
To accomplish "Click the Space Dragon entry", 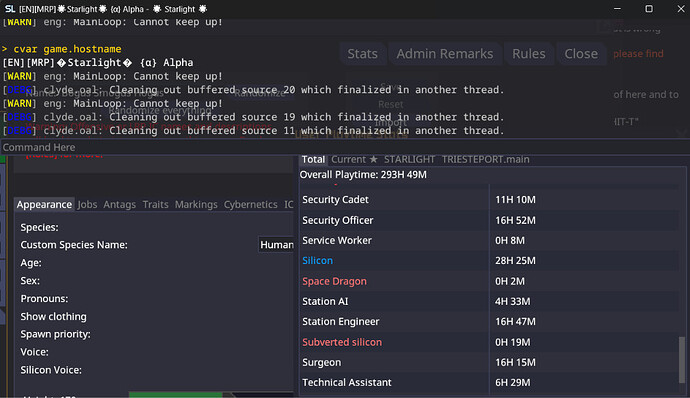I will coord(334,281).
